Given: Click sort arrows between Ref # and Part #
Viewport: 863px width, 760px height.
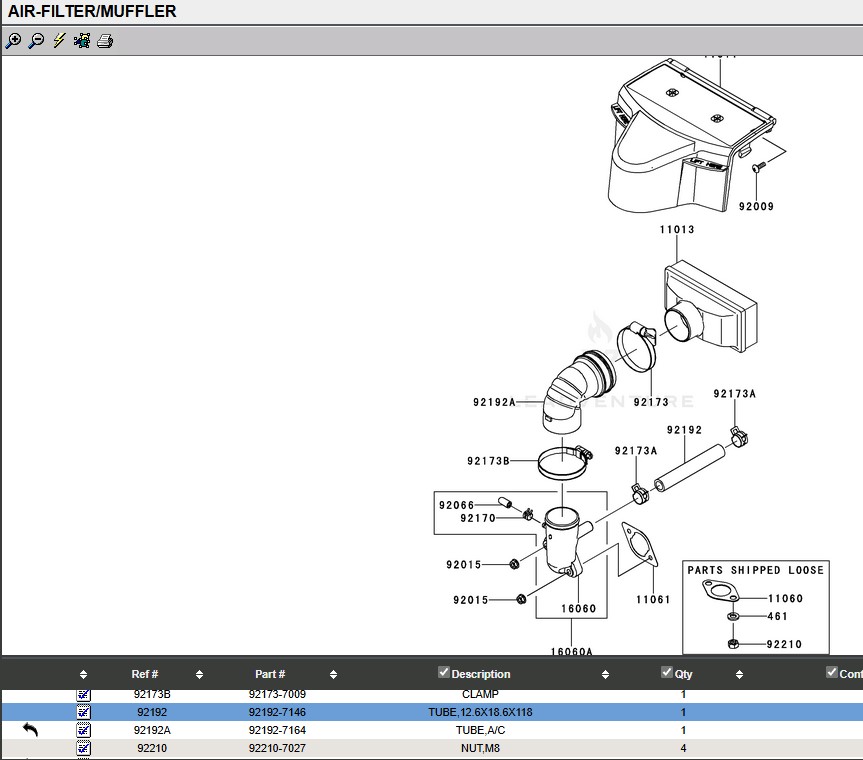Looking at the screenshot, I should pyautogui.click(x=199, y=675).
